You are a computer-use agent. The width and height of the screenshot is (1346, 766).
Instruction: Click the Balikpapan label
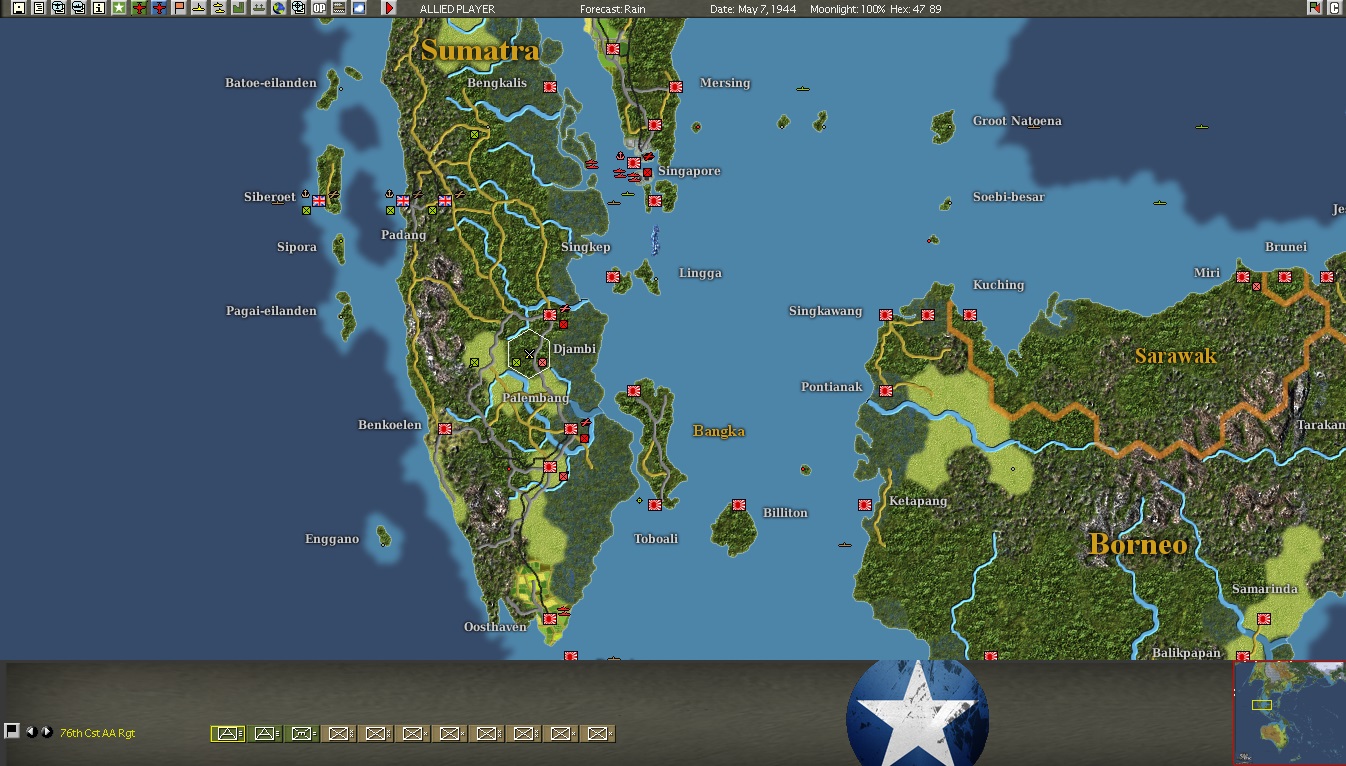(x=1187, y=653)
